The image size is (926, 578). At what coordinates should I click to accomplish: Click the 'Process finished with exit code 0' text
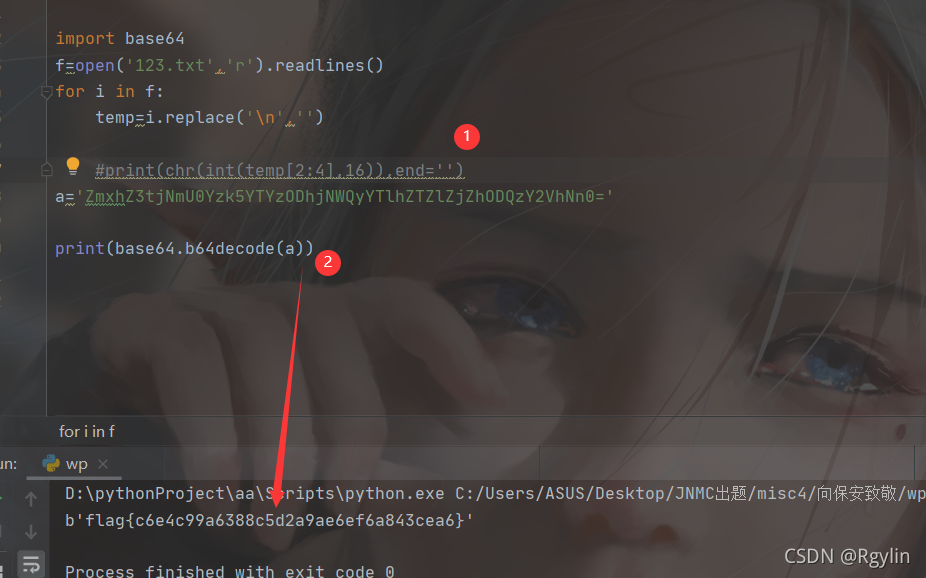click(230, 571)
